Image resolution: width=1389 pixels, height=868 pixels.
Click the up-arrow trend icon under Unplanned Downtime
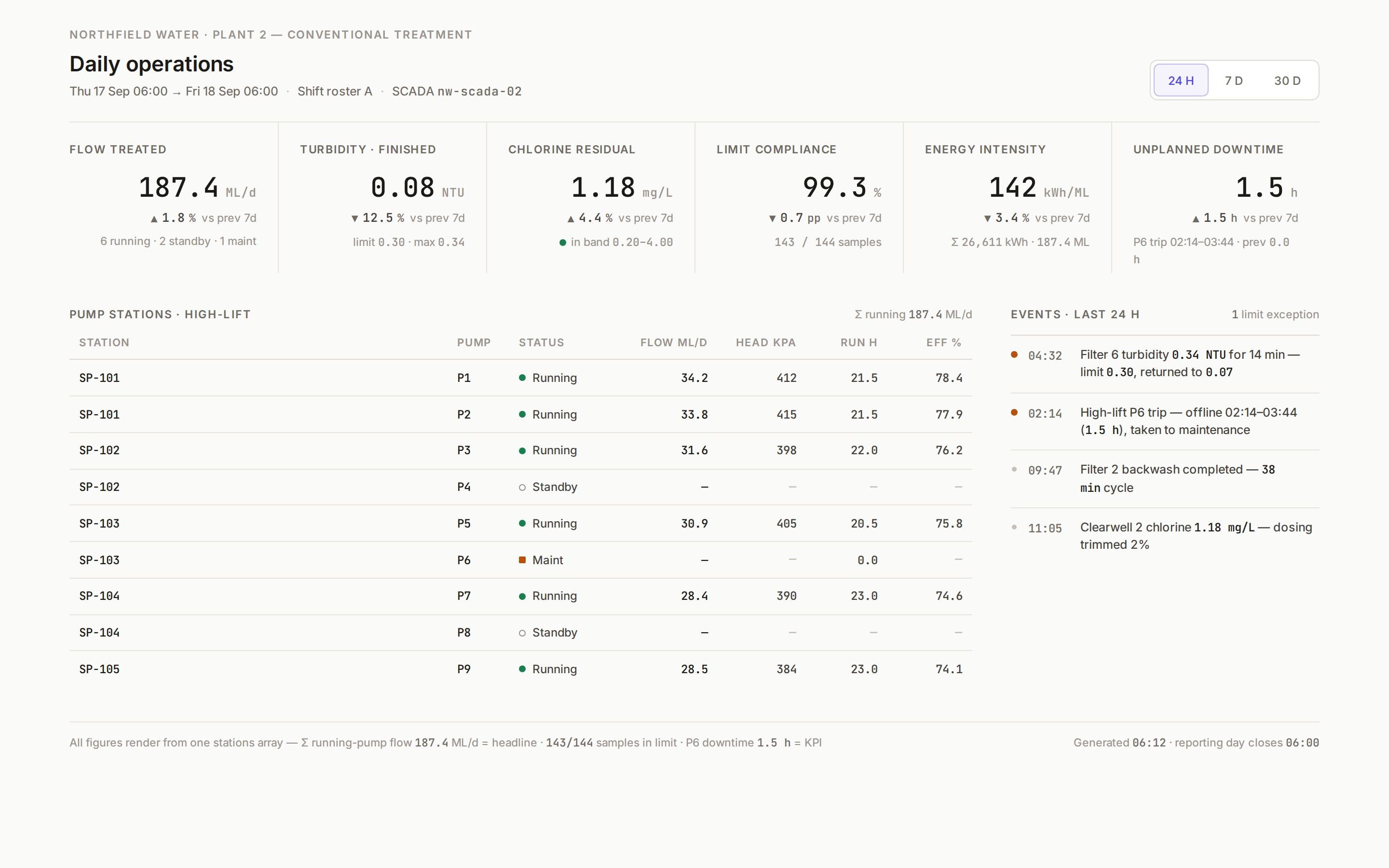[1196, 219]
